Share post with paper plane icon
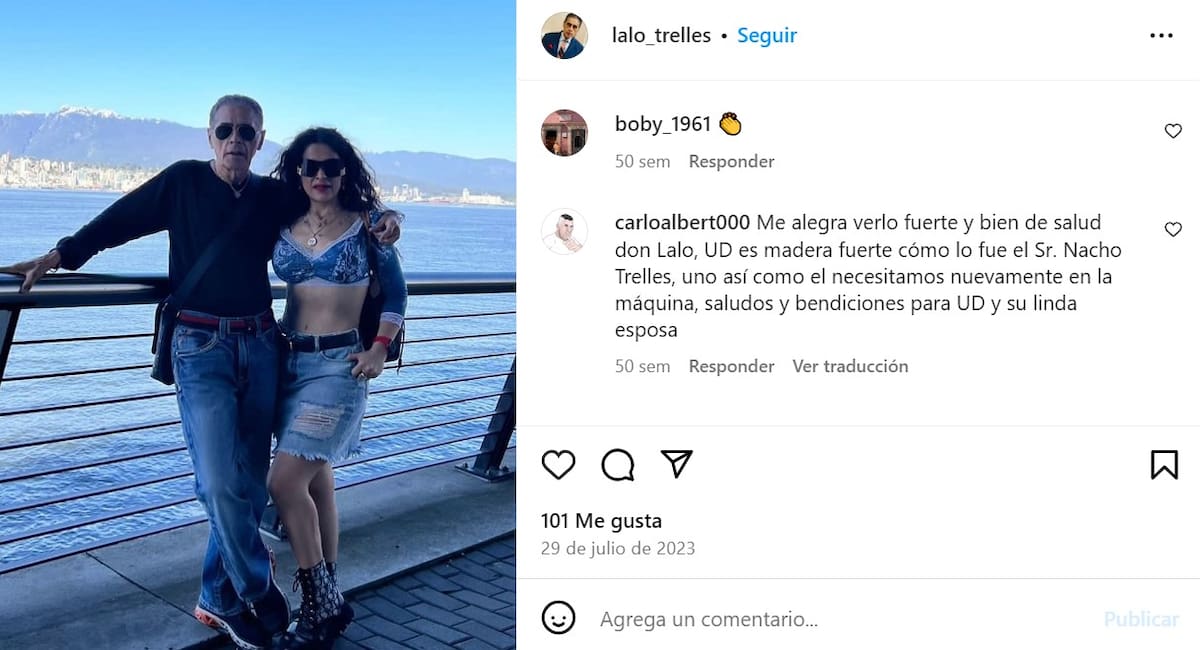This screenshot has height=650, width=1200. [677, 463]
